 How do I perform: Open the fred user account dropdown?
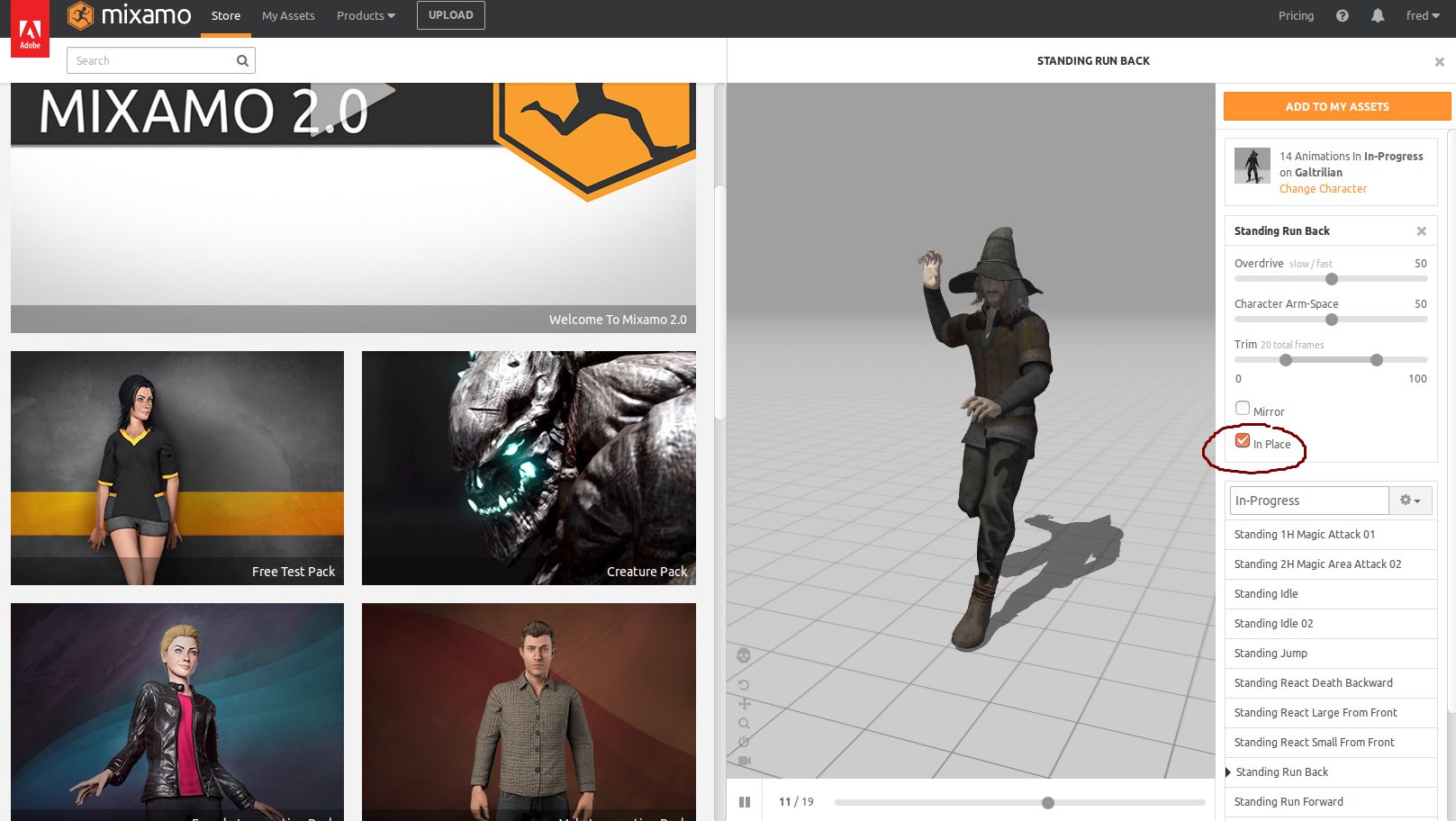point(1423,15)
